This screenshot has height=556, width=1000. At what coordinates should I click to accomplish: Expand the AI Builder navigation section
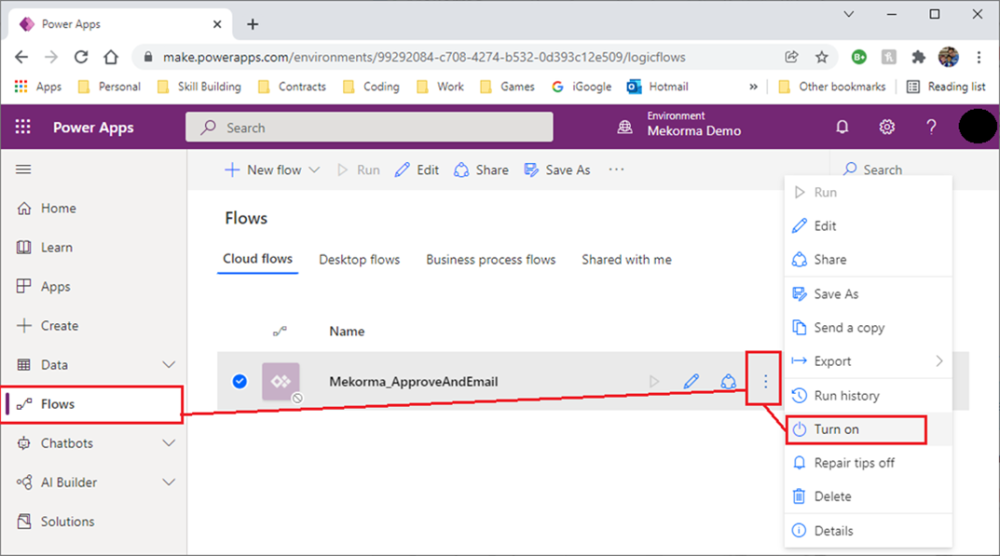(x=168, y=482)
